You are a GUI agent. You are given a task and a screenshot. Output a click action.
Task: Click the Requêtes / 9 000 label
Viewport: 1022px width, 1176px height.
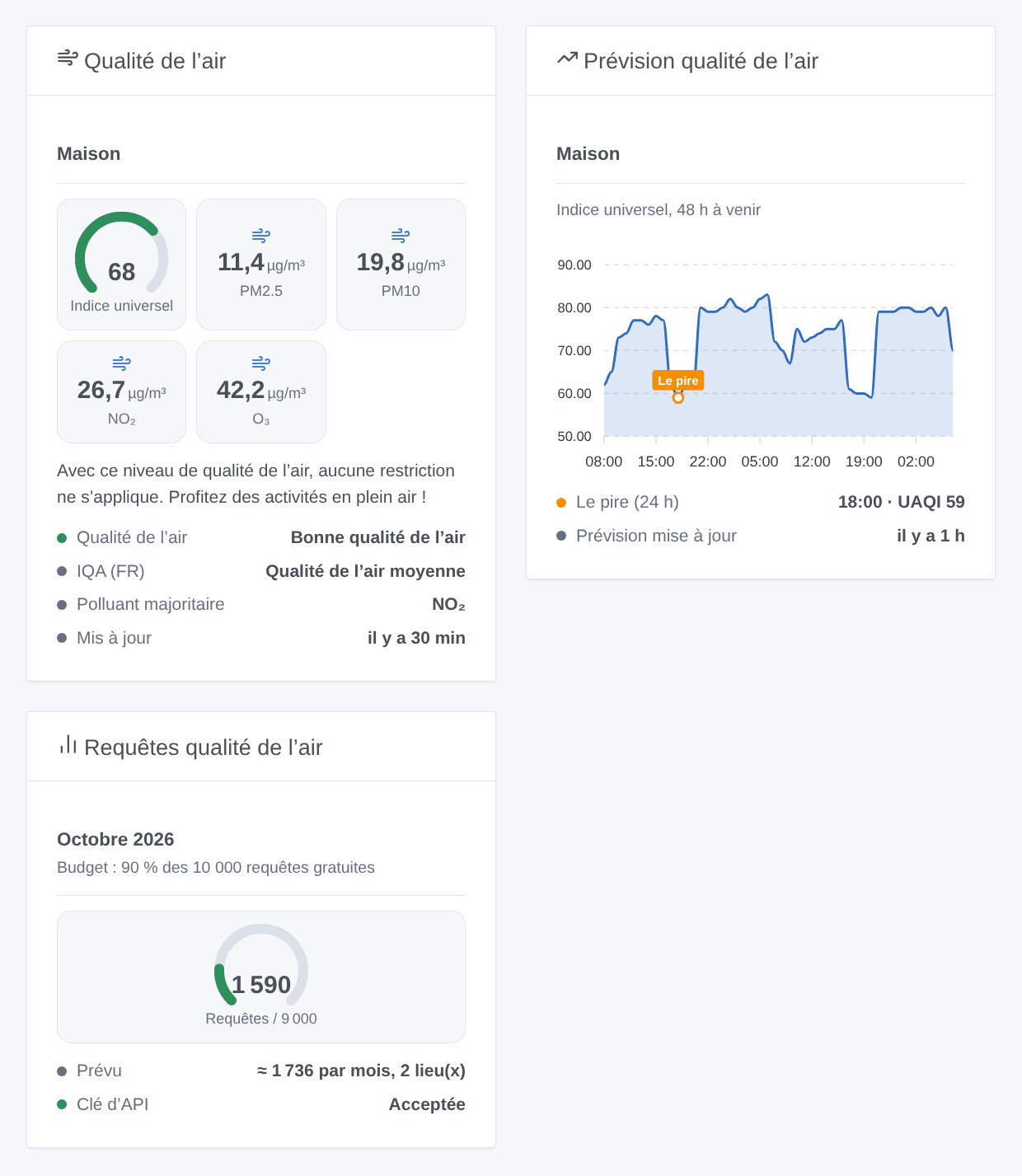[261, 1019]
